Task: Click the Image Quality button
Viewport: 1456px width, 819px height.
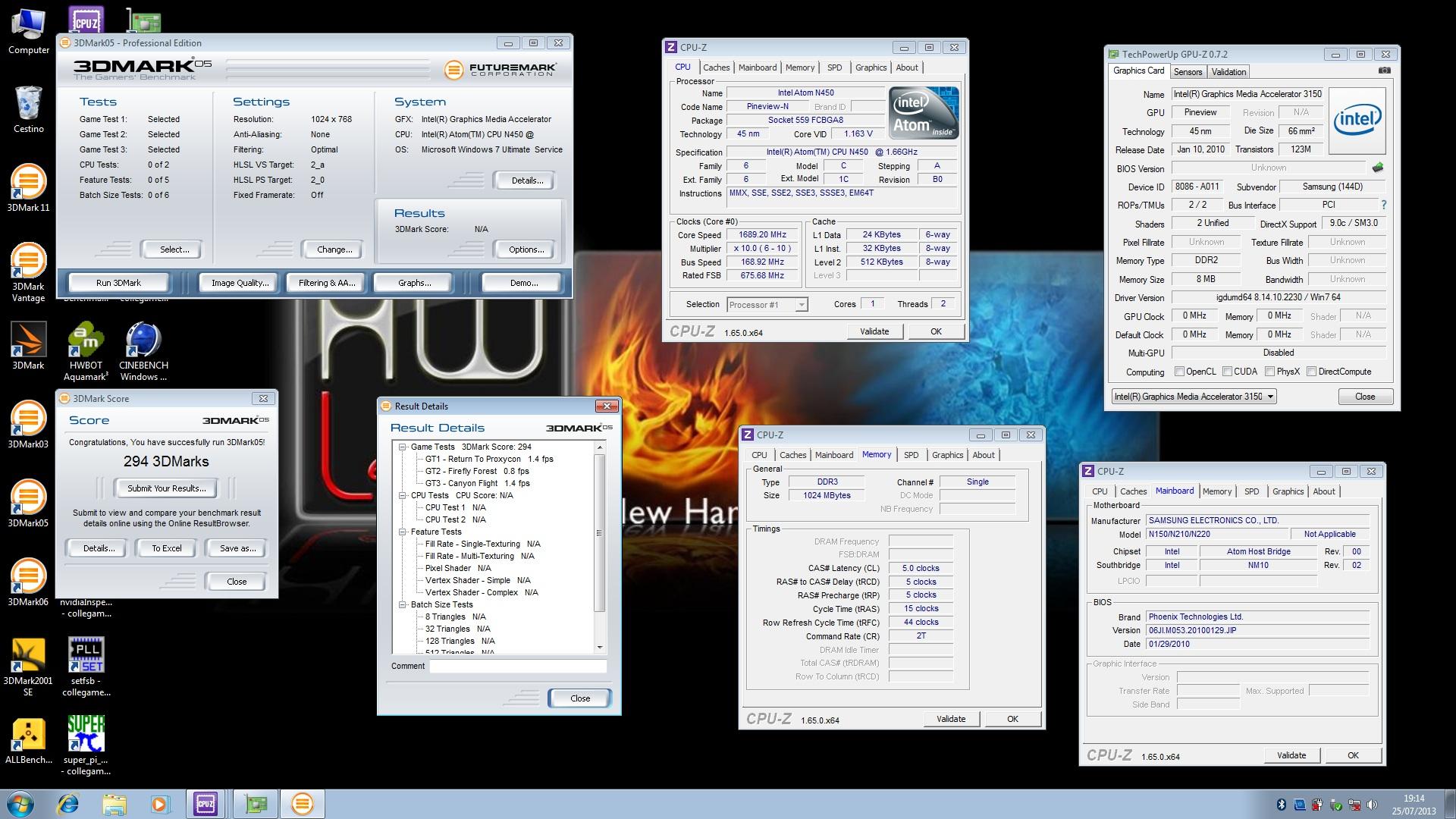Action: (x=240, y=283)
